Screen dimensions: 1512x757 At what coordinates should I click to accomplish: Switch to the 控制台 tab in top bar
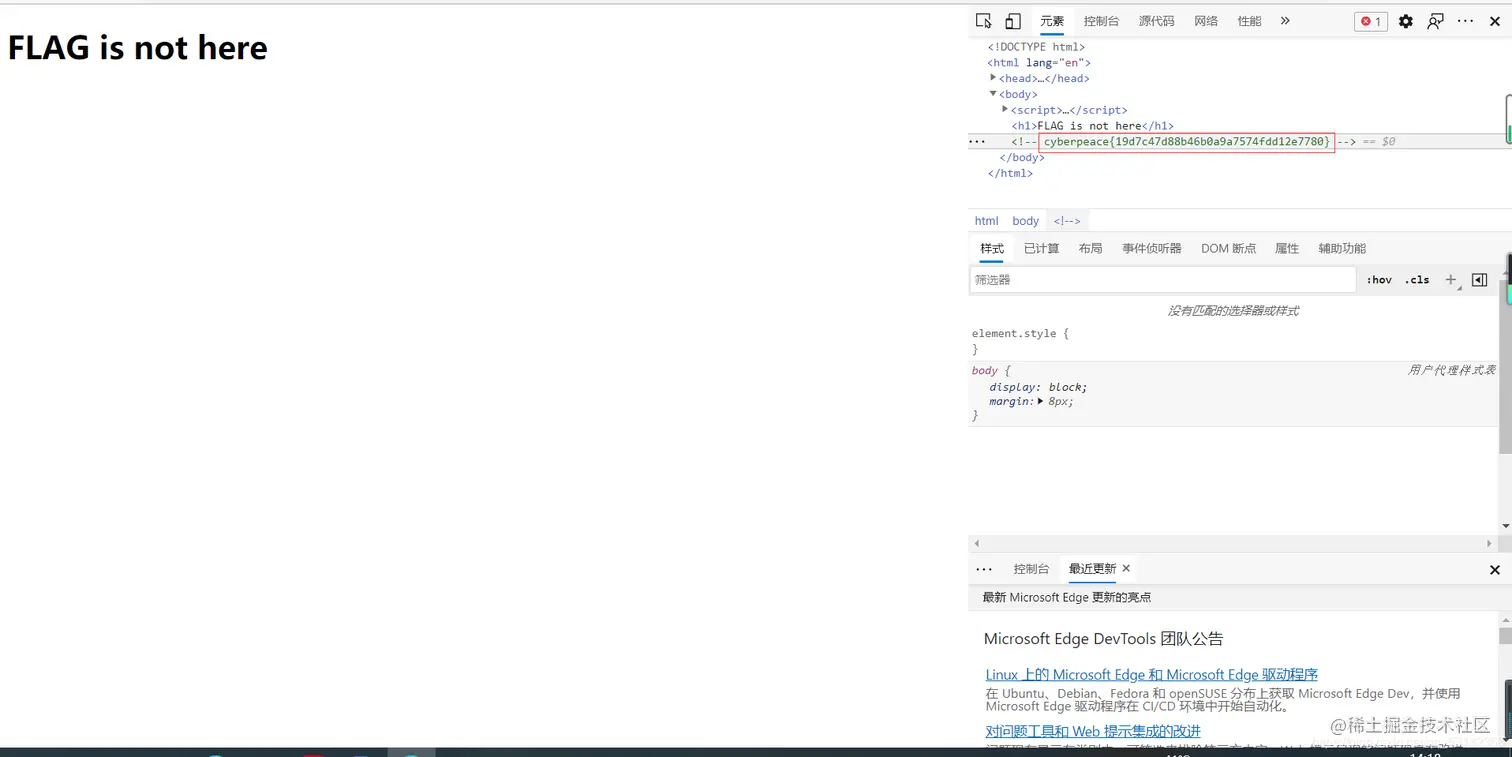[x=1101, y=21]
